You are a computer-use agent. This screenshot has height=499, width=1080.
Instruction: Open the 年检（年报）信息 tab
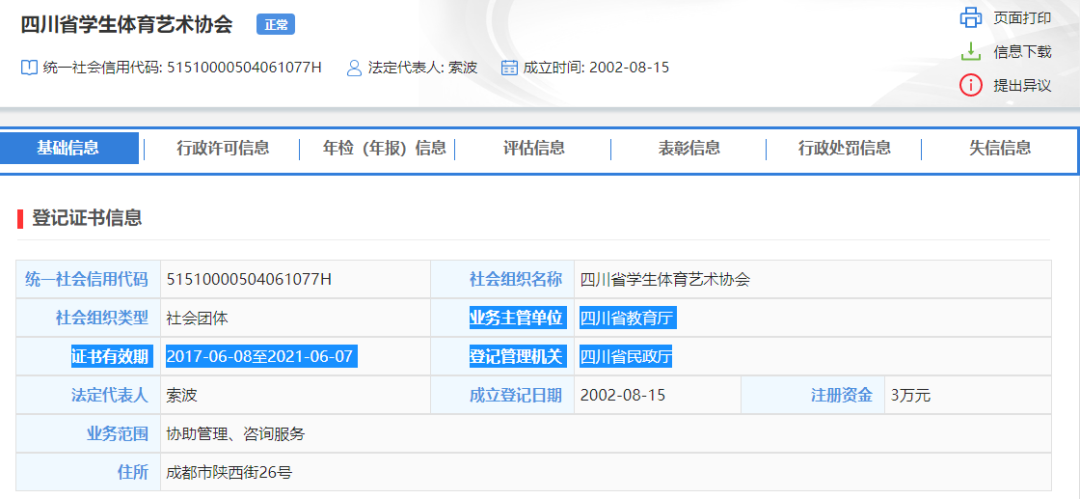(384, 147)
